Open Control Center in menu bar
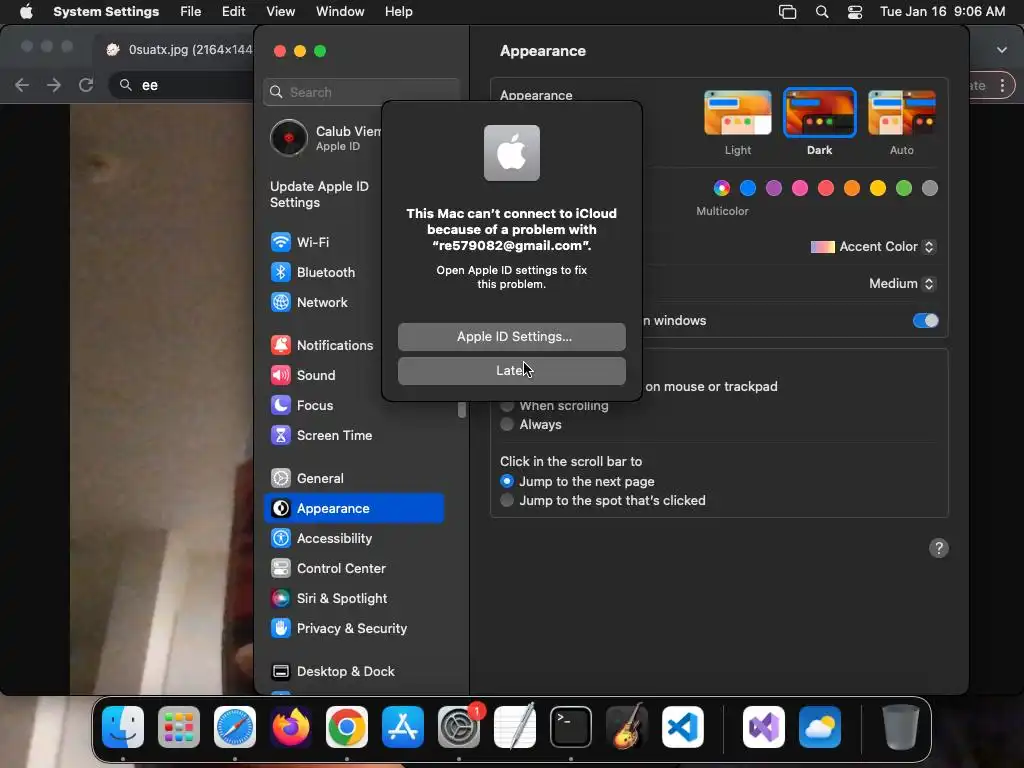Image resolution: width=1024 pixels, height=768 pixels. pyautogui.click(x=855, y=12)
